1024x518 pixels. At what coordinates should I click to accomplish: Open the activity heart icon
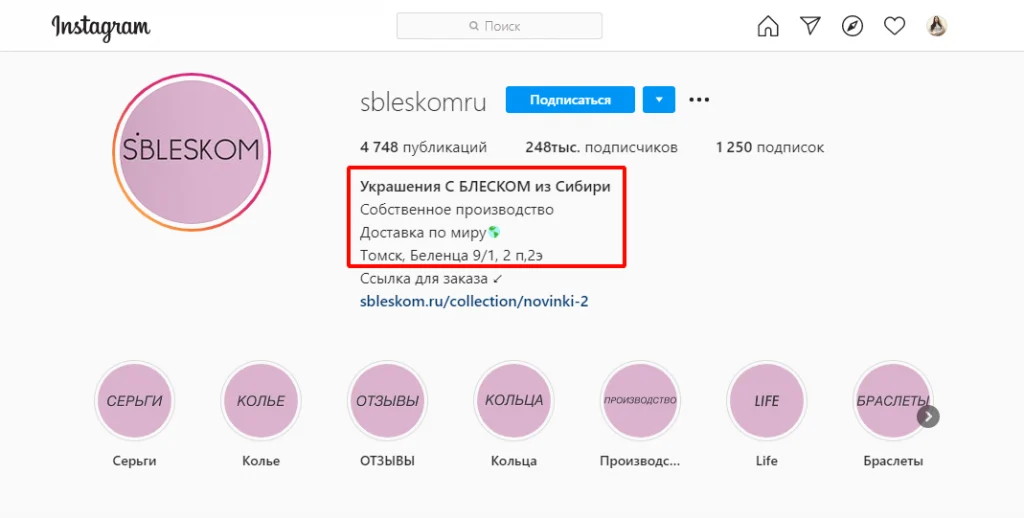(x=894, y=26)
